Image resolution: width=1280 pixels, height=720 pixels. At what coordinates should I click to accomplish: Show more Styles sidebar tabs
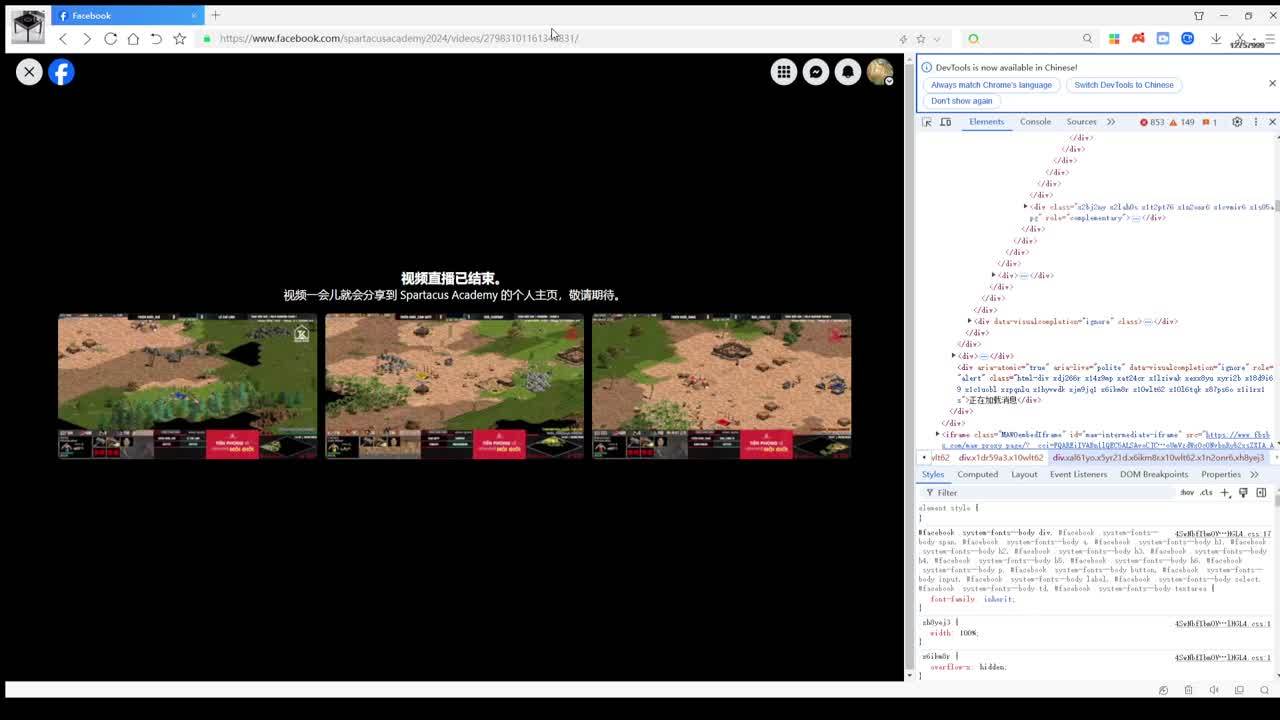pos(1254,474)
